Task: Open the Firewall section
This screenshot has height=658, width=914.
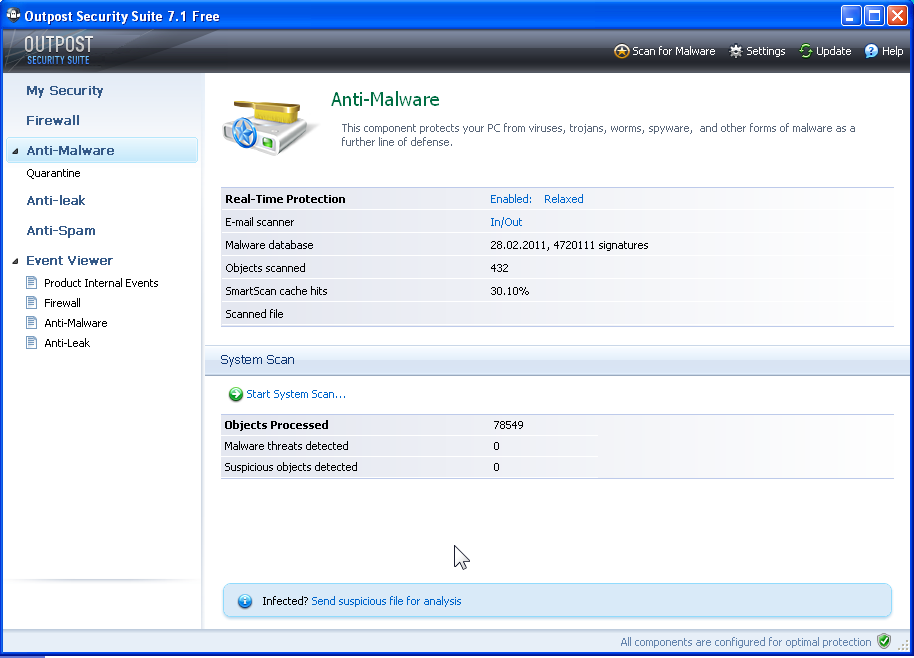Action: (x=53, y=121)
